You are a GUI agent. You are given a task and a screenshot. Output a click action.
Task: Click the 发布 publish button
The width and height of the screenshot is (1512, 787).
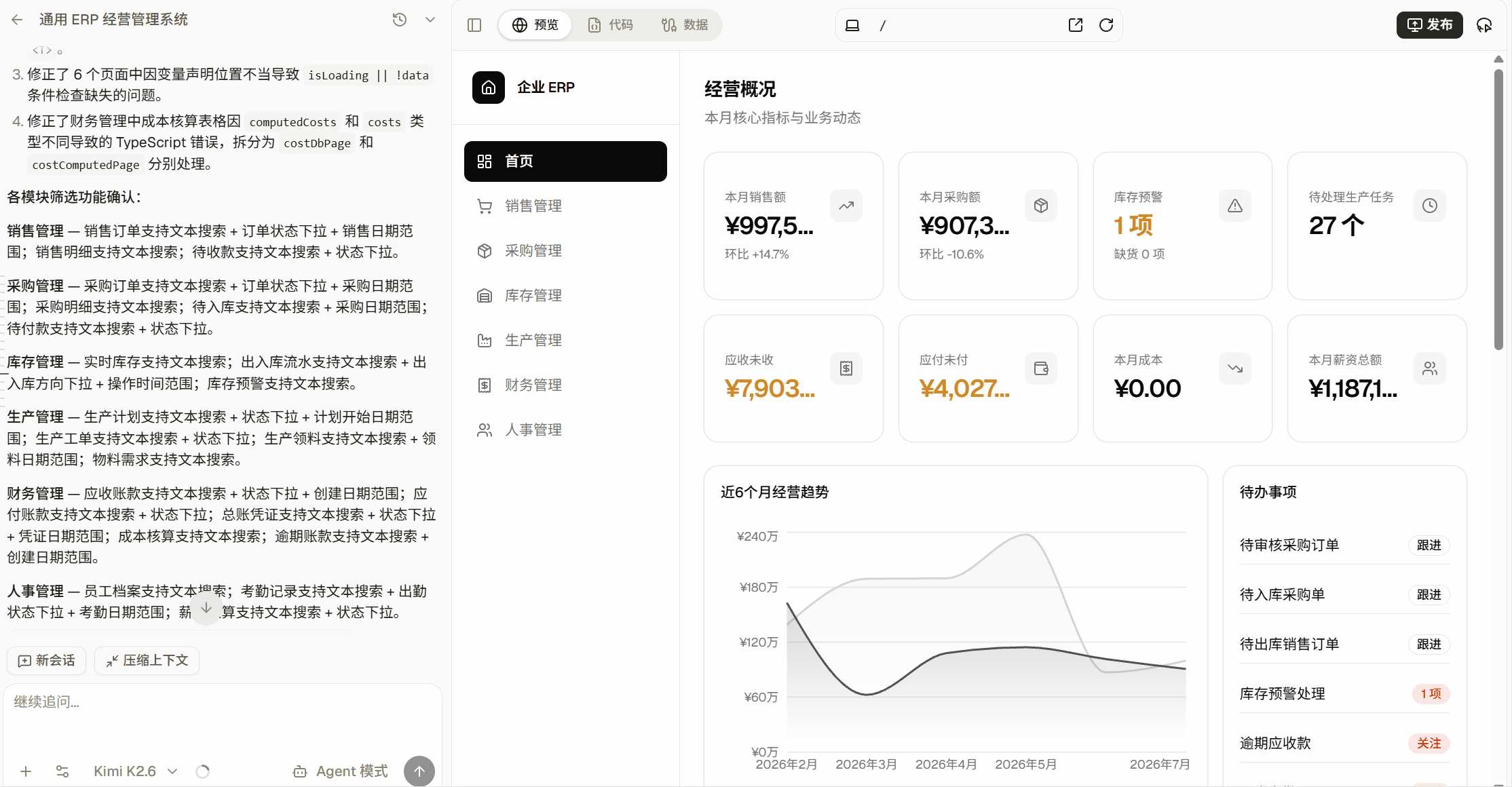(1429, 25)
